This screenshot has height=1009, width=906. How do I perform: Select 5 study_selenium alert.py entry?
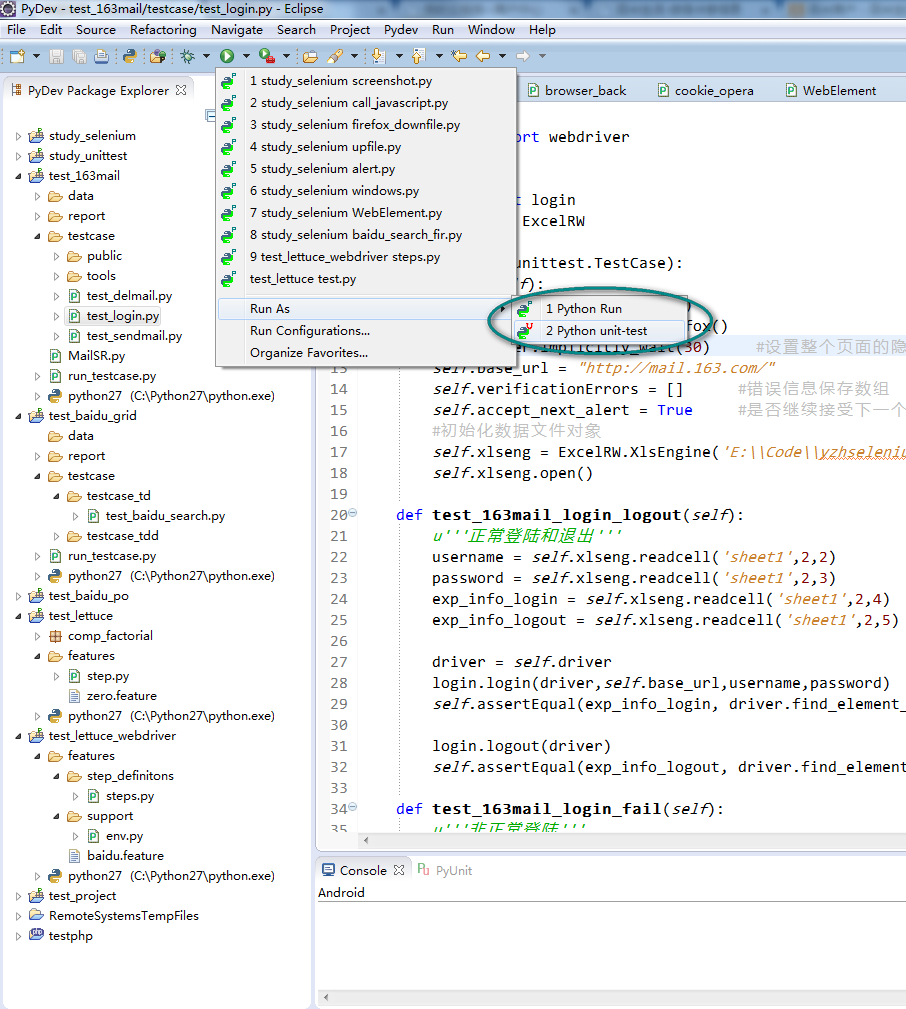point(324,168)
